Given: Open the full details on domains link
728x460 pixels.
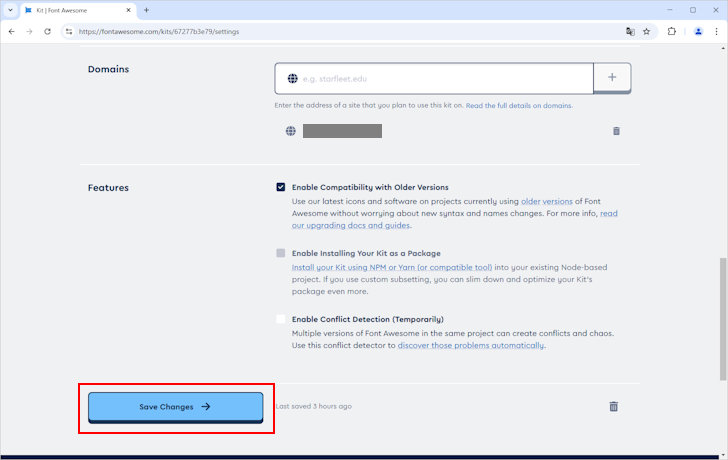Looking at the screenshot, I should pos(518,105).
